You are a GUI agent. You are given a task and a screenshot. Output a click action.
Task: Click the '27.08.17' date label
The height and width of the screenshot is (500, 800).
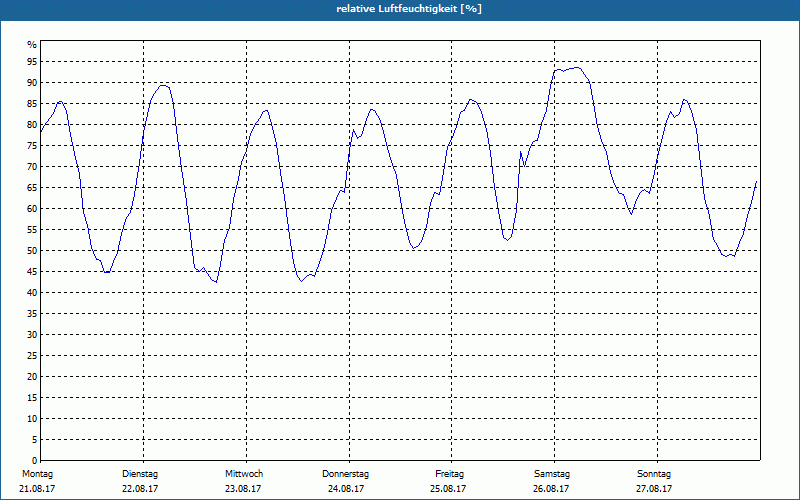pos(654,489)
